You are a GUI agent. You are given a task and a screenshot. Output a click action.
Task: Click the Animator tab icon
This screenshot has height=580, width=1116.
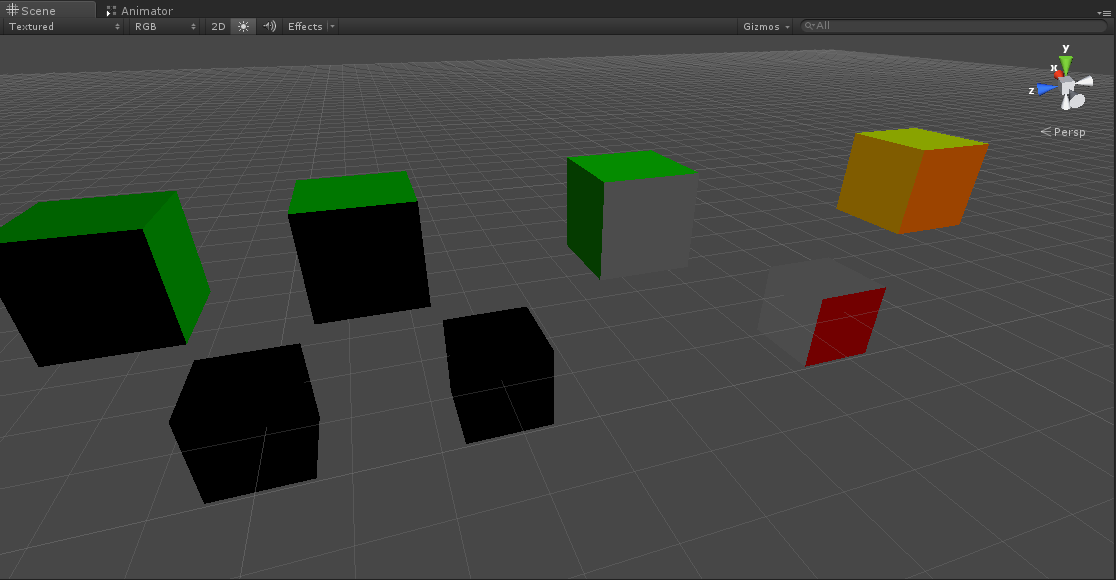pos(109,10)
